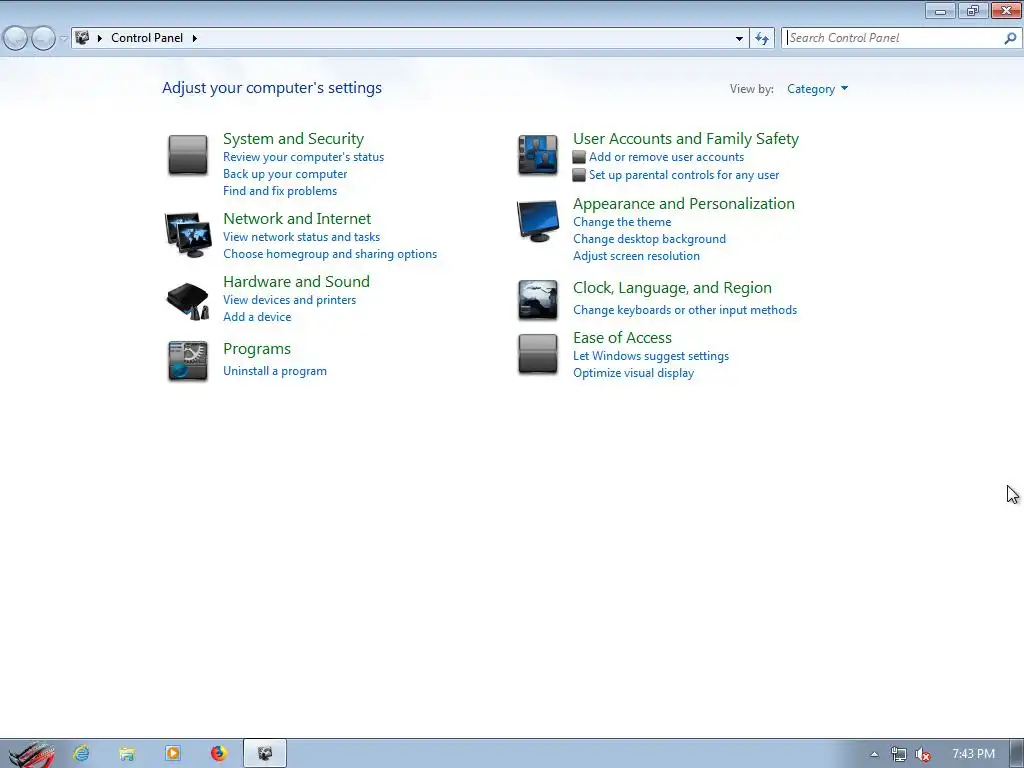Open the View by Category dropdown
Image resolution: width=1024 pixels, height=768 pixels.
pos(817,89)
